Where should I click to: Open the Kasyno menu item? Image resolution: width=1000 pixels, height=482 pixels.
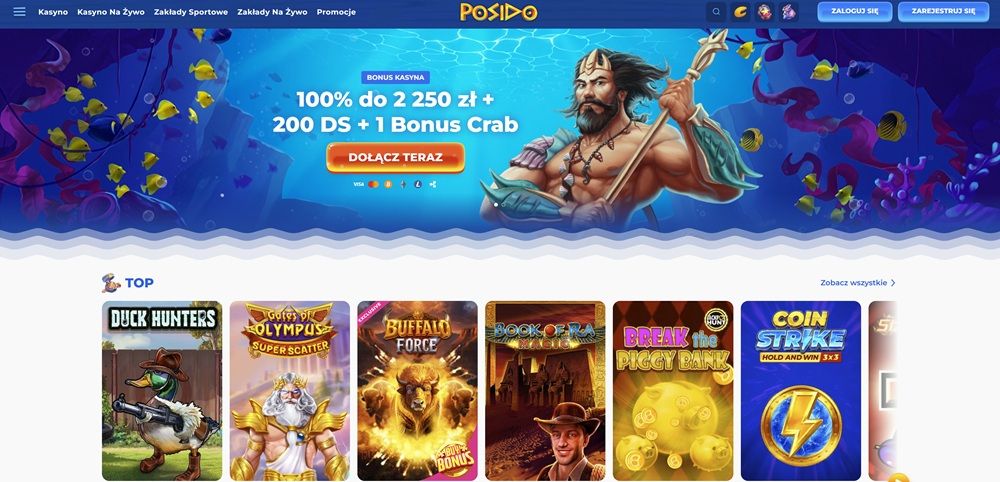(x=53, y=11)
